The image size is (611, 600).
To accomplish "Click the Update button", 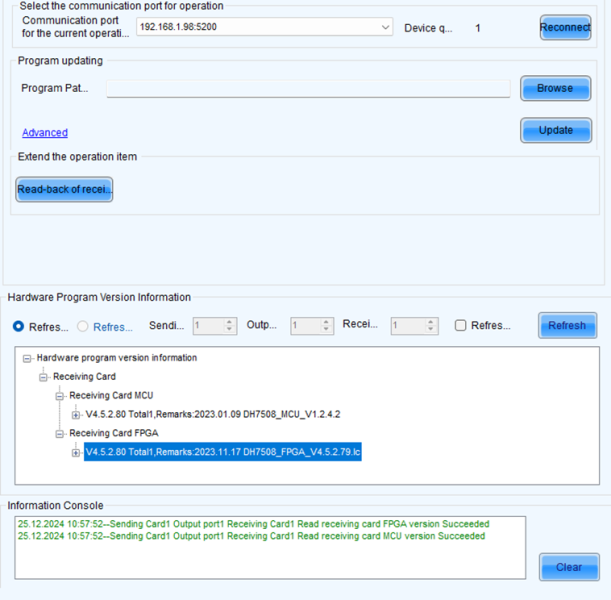I will [556, 130].
